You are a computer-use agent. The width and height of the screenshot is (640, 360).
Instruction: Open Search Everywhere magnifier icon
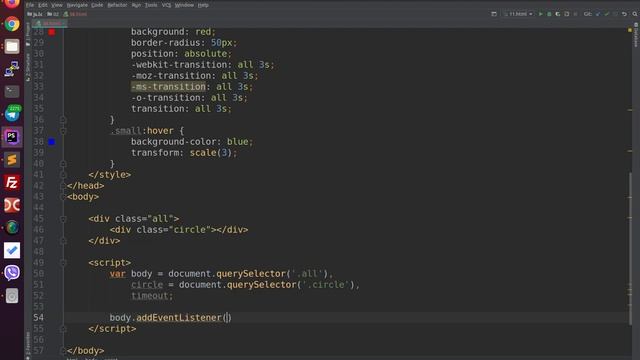pos(635,14)
